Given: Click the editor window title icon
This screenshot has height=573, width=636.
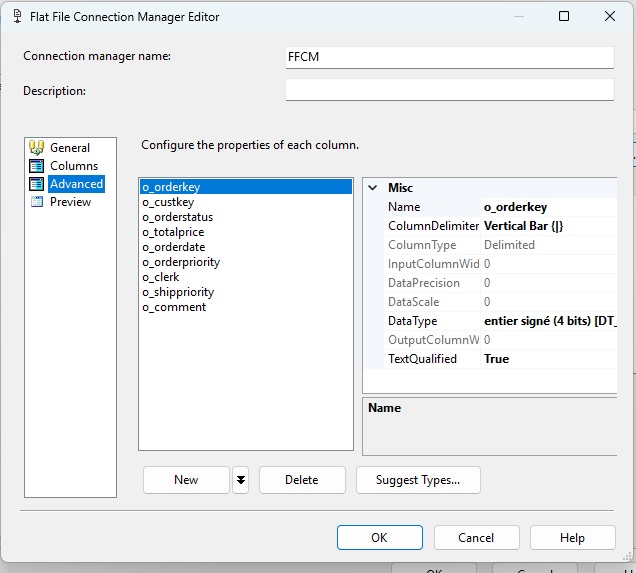Looking at the screenshot, I should 17,17.
